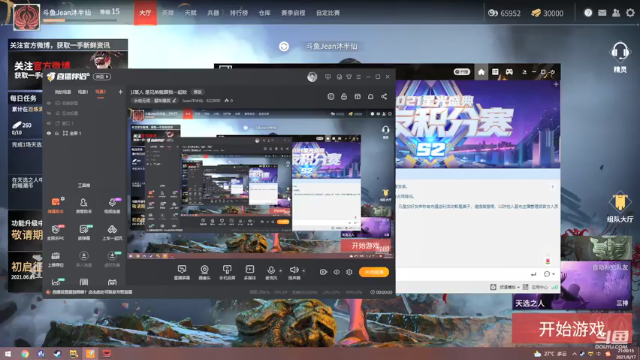Open Steam from the Windows taskbar

click(x=57, y=354)
